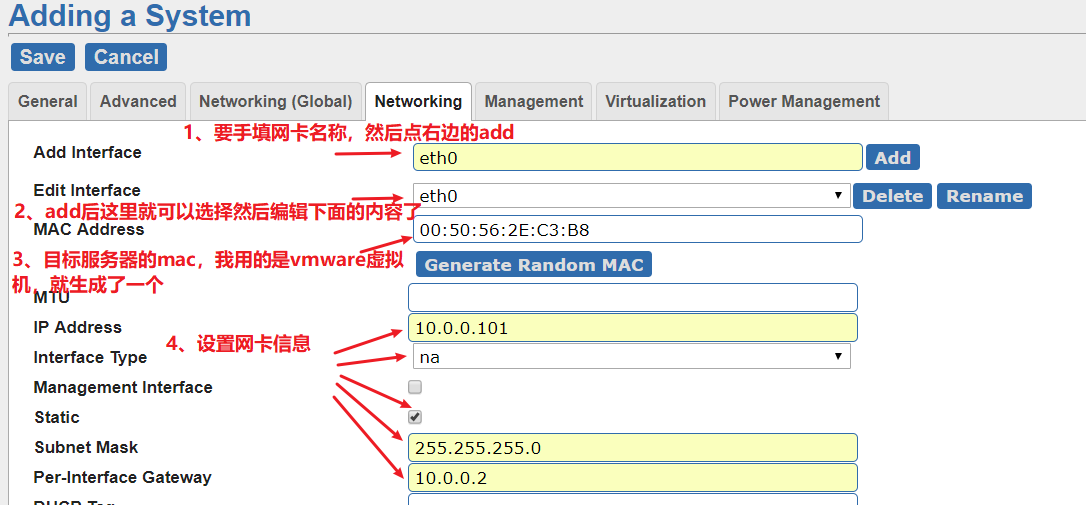Delete the selected eth0 interface
This screenshot has width=1086, height=505.
click(892, 196)
